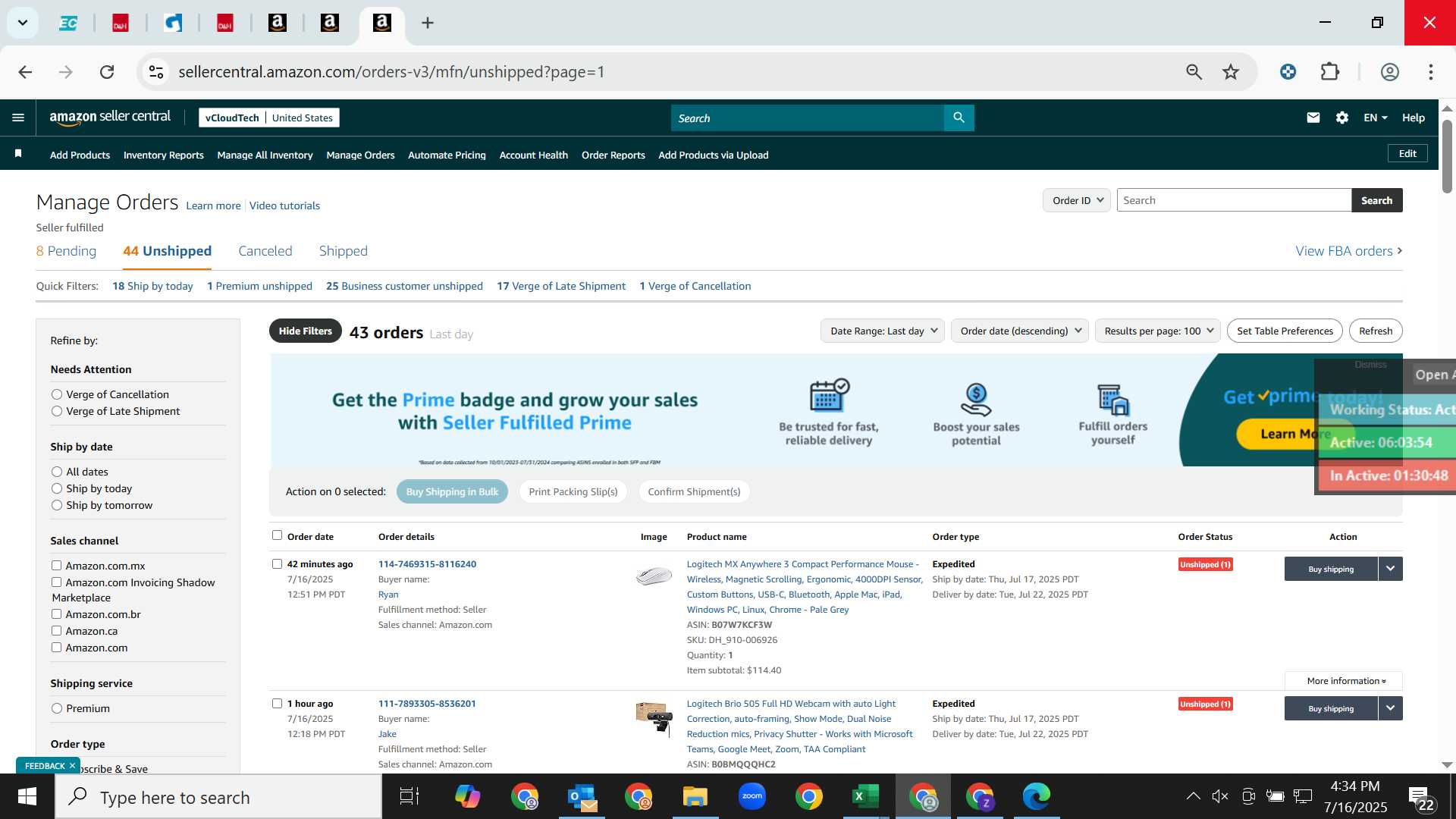Open the Copilot icon on taskbar
This screenshot has height=819, width=1456.
[467, 797]
